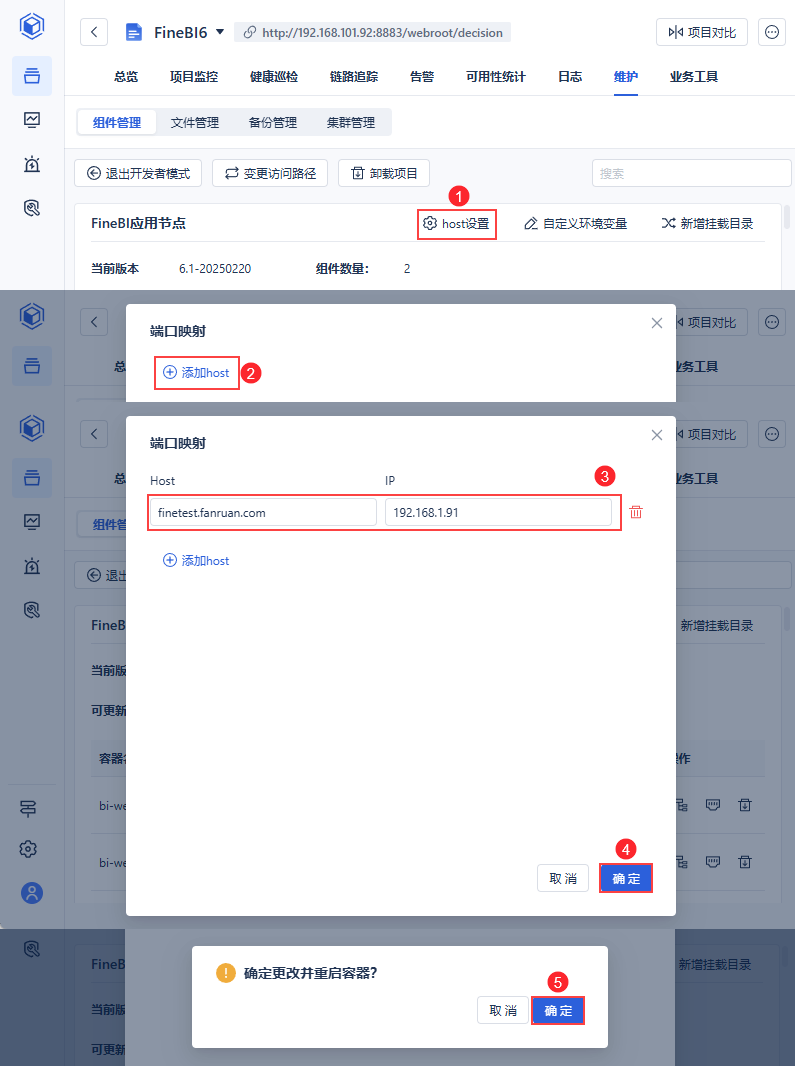Open the monitor chart icon in undimmed sidebar
The width and height of the screenshot is (795, 1066).
coord(32,120)
